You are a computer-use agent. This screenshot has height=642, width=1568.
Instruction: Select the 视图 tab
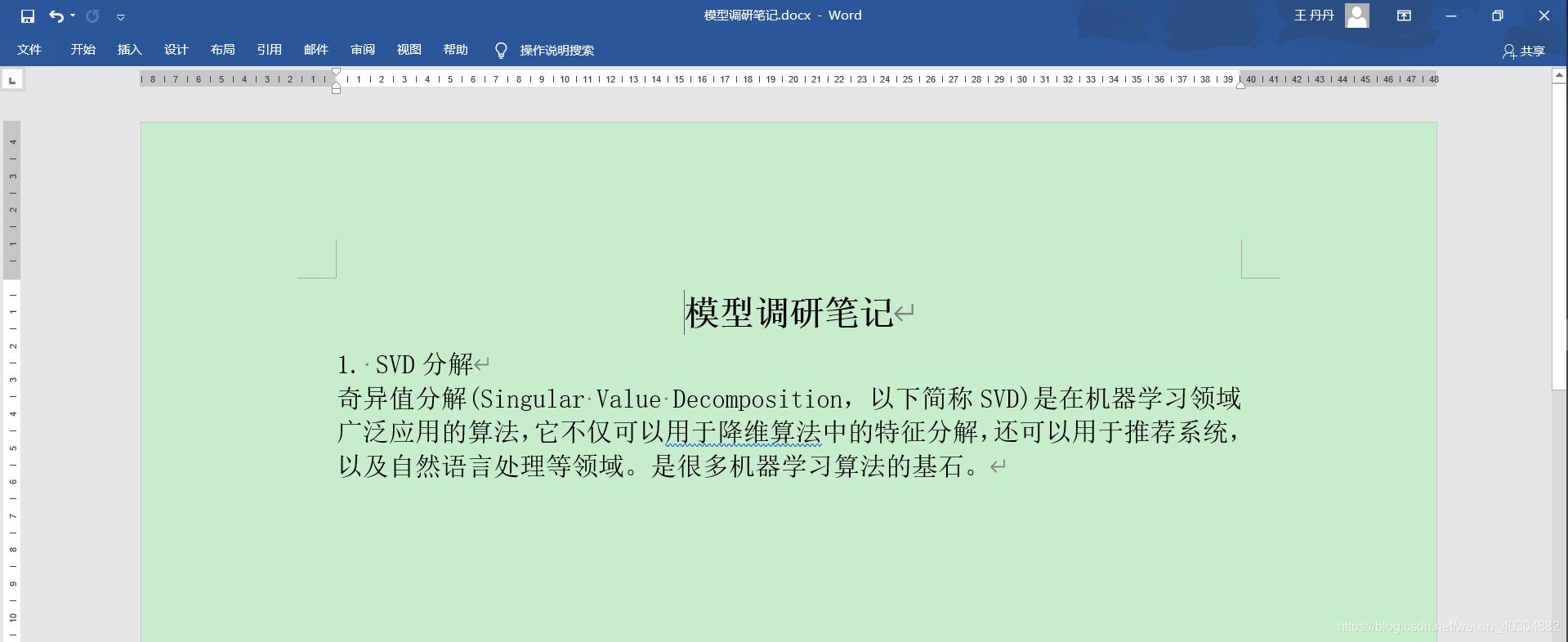409,50
